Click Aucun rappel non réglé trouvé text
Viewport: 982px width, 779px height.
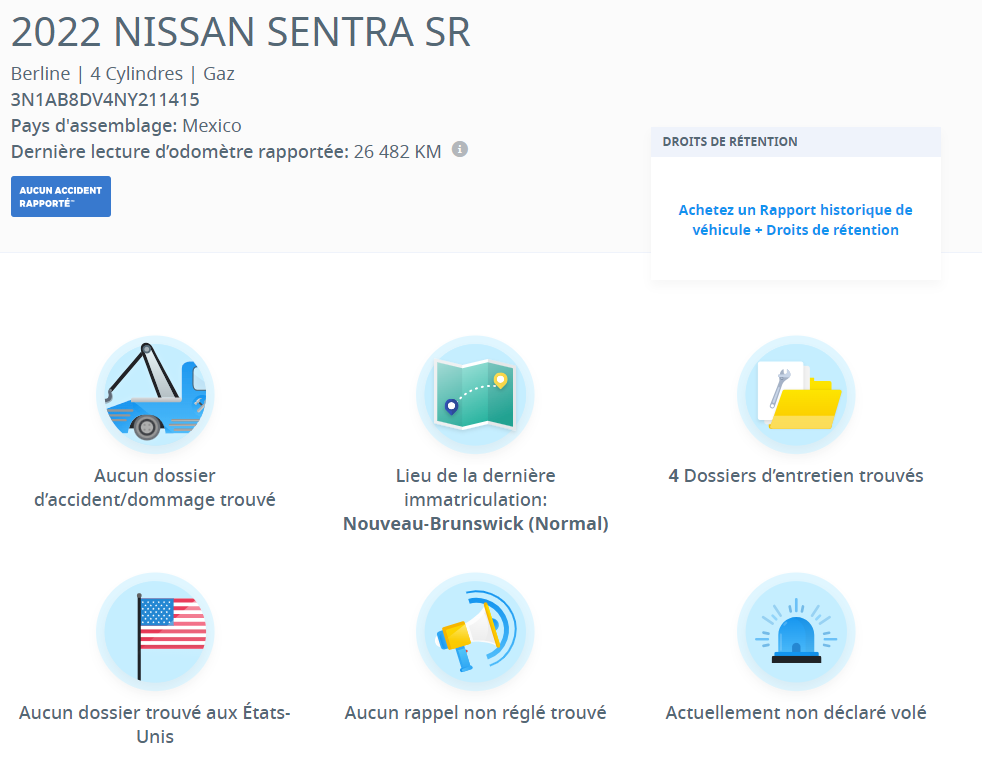[x=475, y=713]
